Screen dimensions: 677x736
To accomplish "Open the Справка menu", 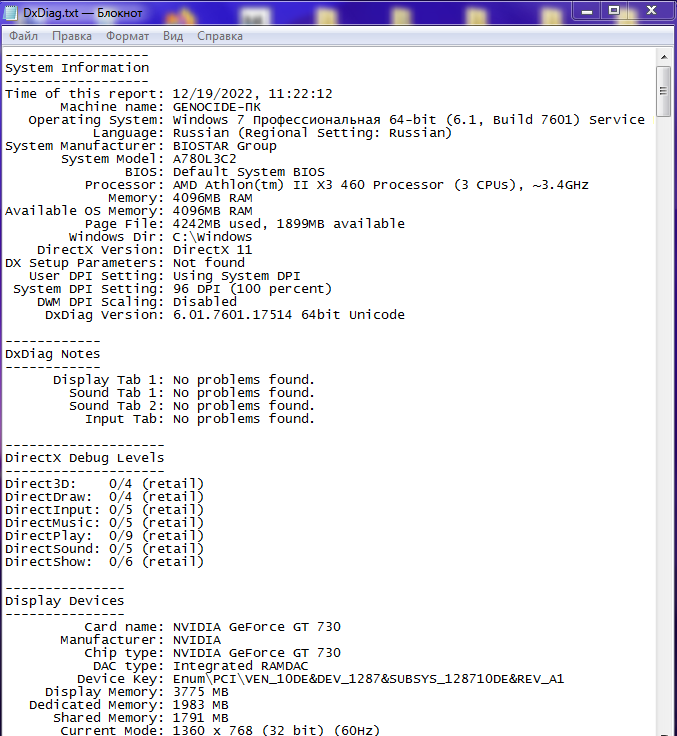I will pyautogui.click(x=220, y=36).
